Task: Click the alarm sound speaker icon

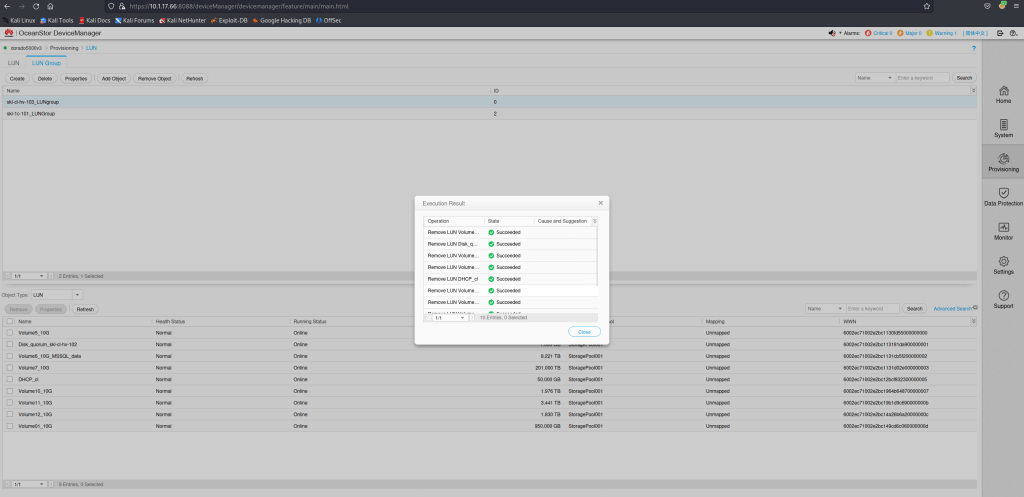Action: tap(832, 33)
